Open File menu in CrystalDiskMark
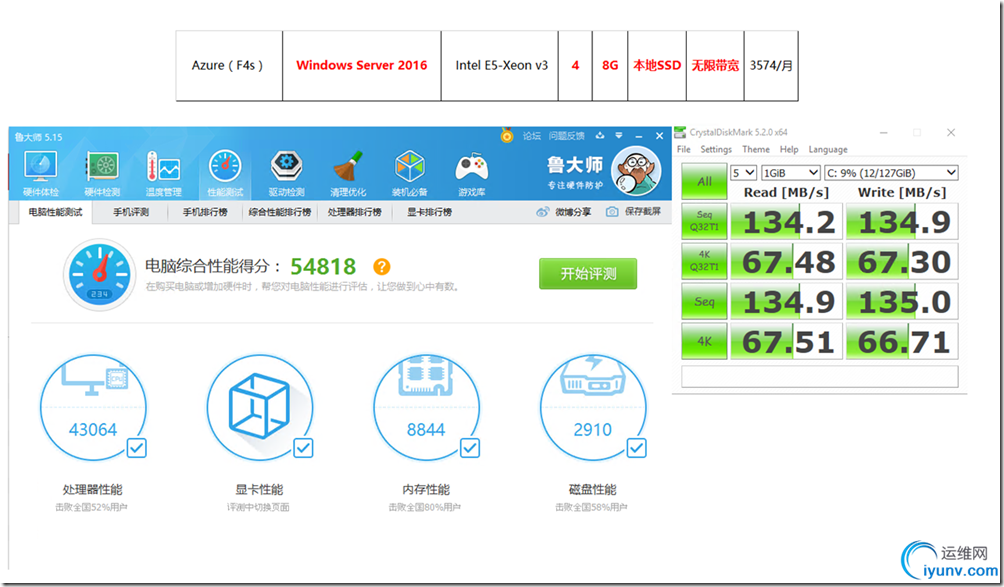 [x=684, y=149]
